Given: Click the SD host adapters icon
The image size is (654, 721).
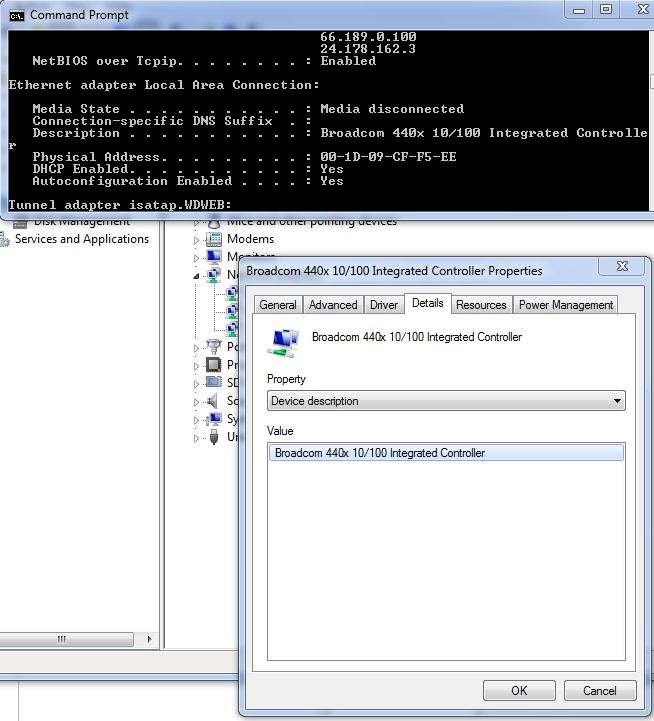Looking at the screenshot, I should 214,382.
